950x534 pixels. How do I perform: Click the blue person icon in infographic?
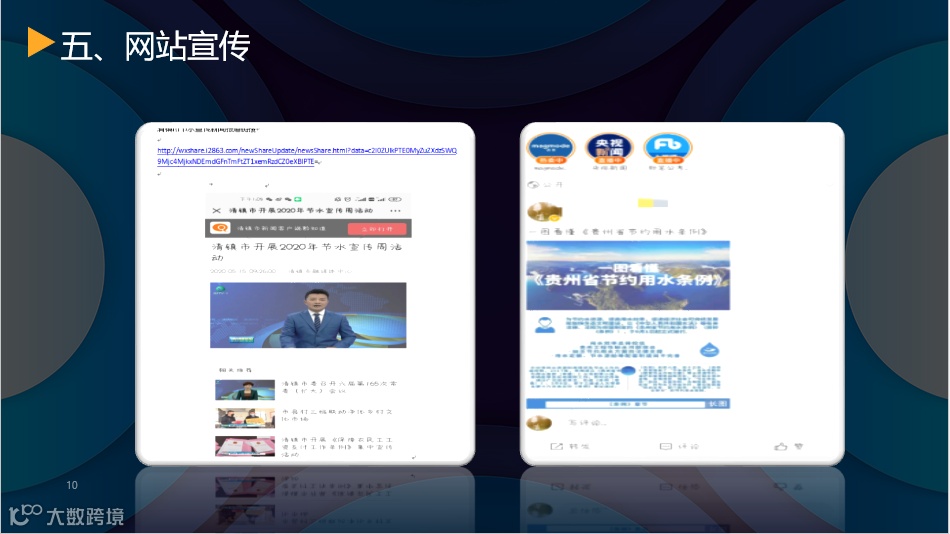545,324
